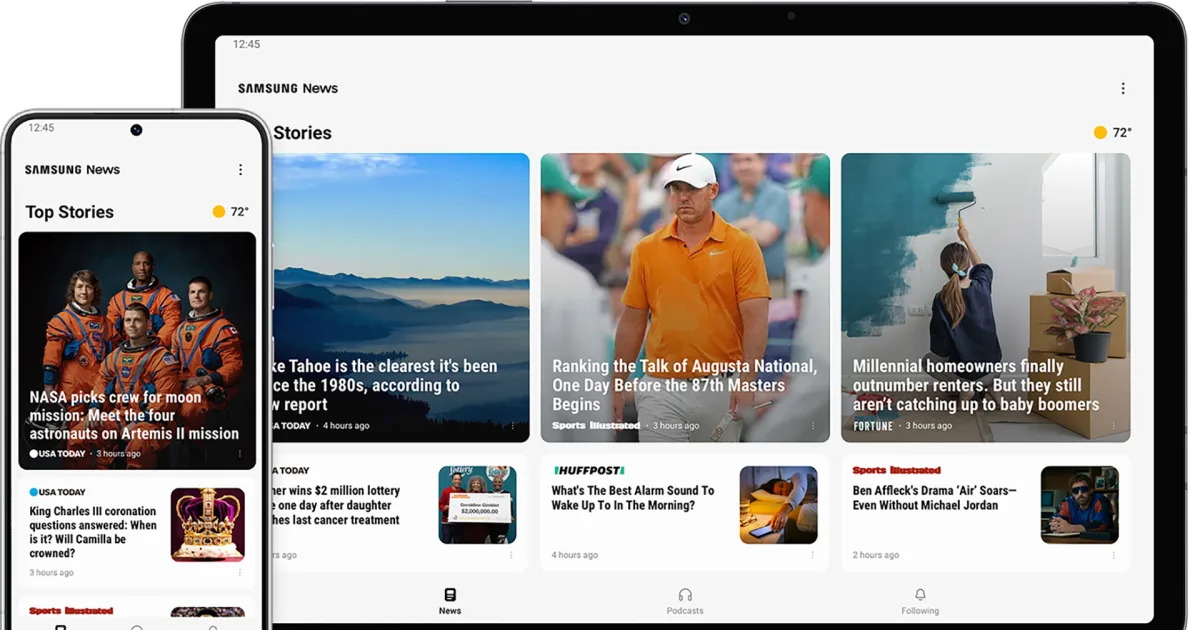Tap the sunny weather icon beside 72°

click(1099, 131)
